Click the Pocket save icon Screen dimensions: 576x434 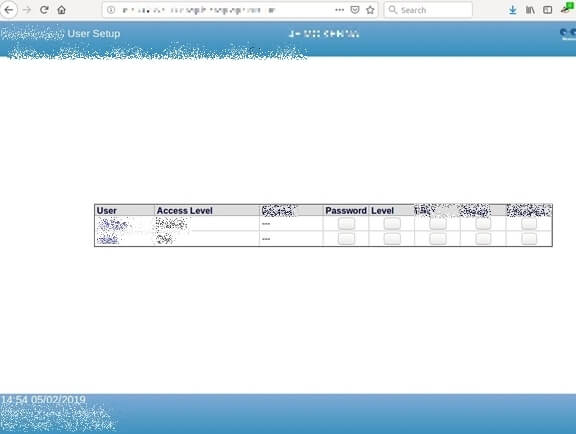point(355,10)
